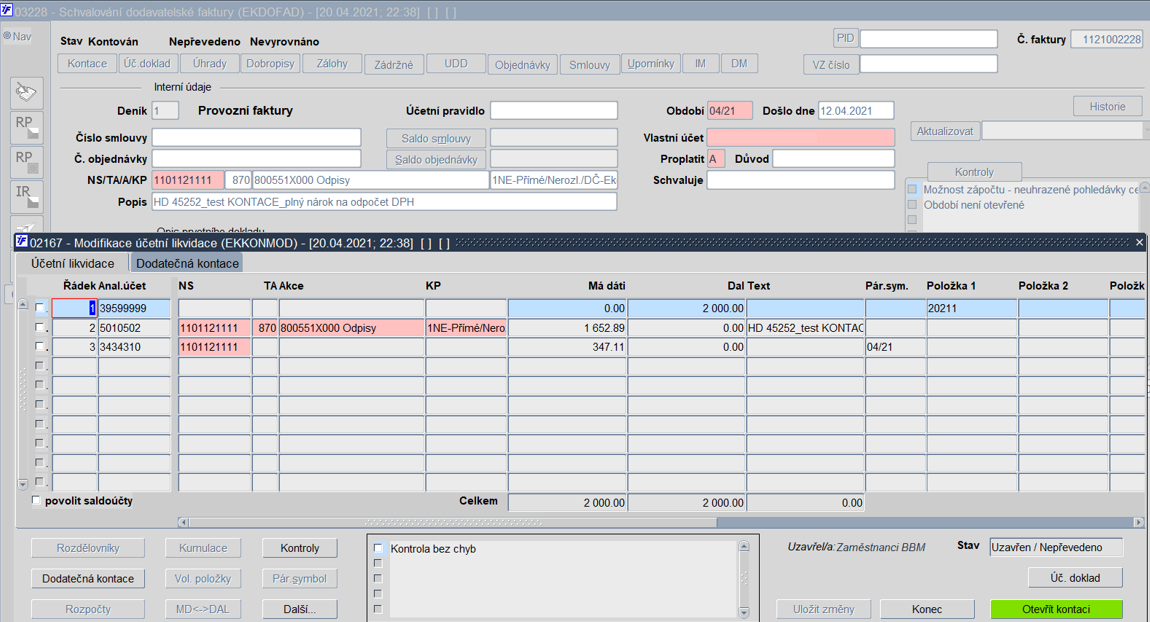Click the VZ číslo button
This screenshot has height=622, width=1150.
(831, 65)
